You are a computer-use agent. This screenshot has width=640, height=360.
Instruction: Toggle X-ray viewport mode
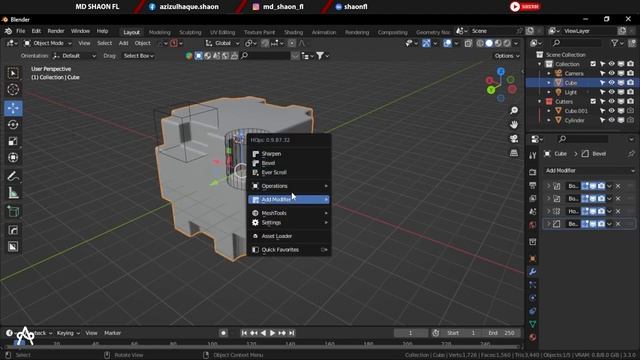click(468, 43)
